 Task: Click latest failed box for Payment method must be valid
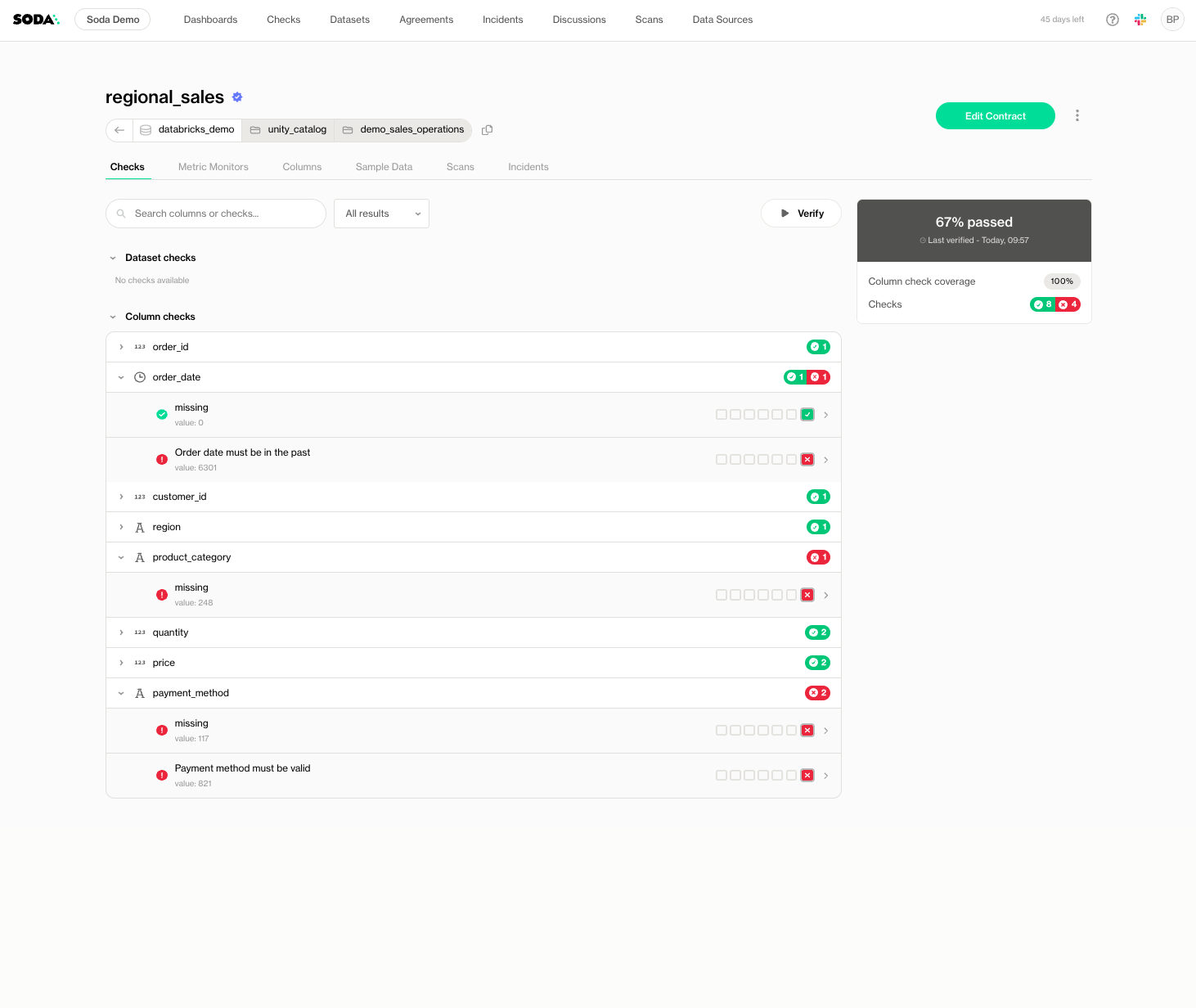click(x=807, y=776)
